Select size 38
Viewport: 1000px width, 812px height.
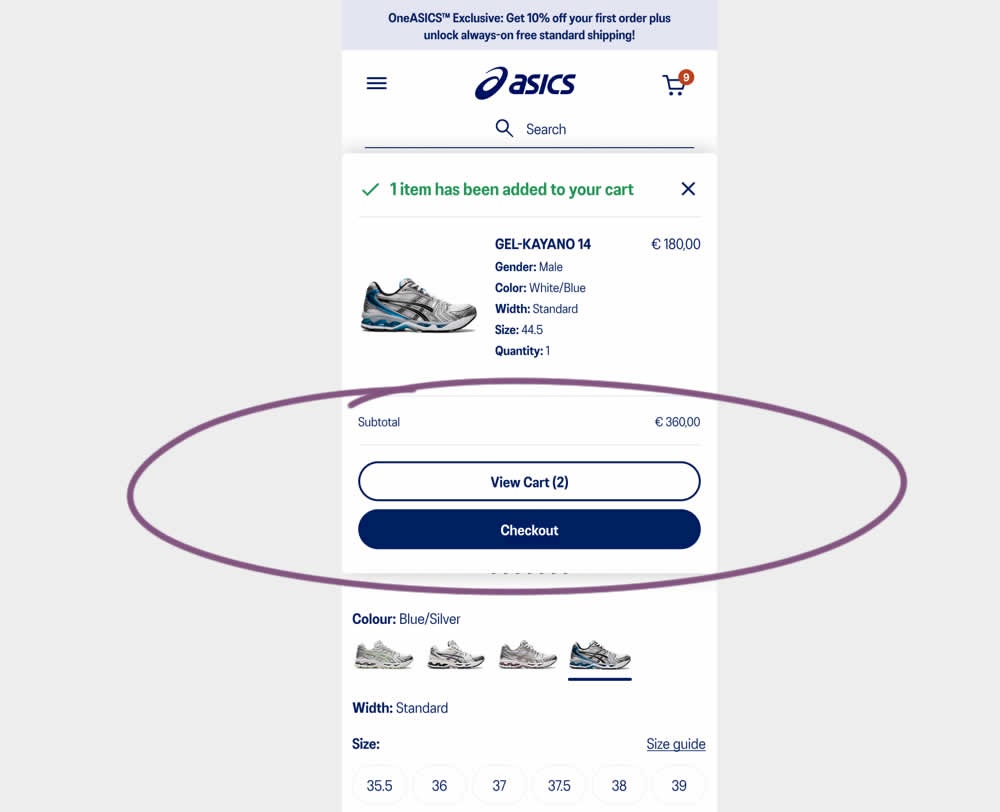[619, 785]
